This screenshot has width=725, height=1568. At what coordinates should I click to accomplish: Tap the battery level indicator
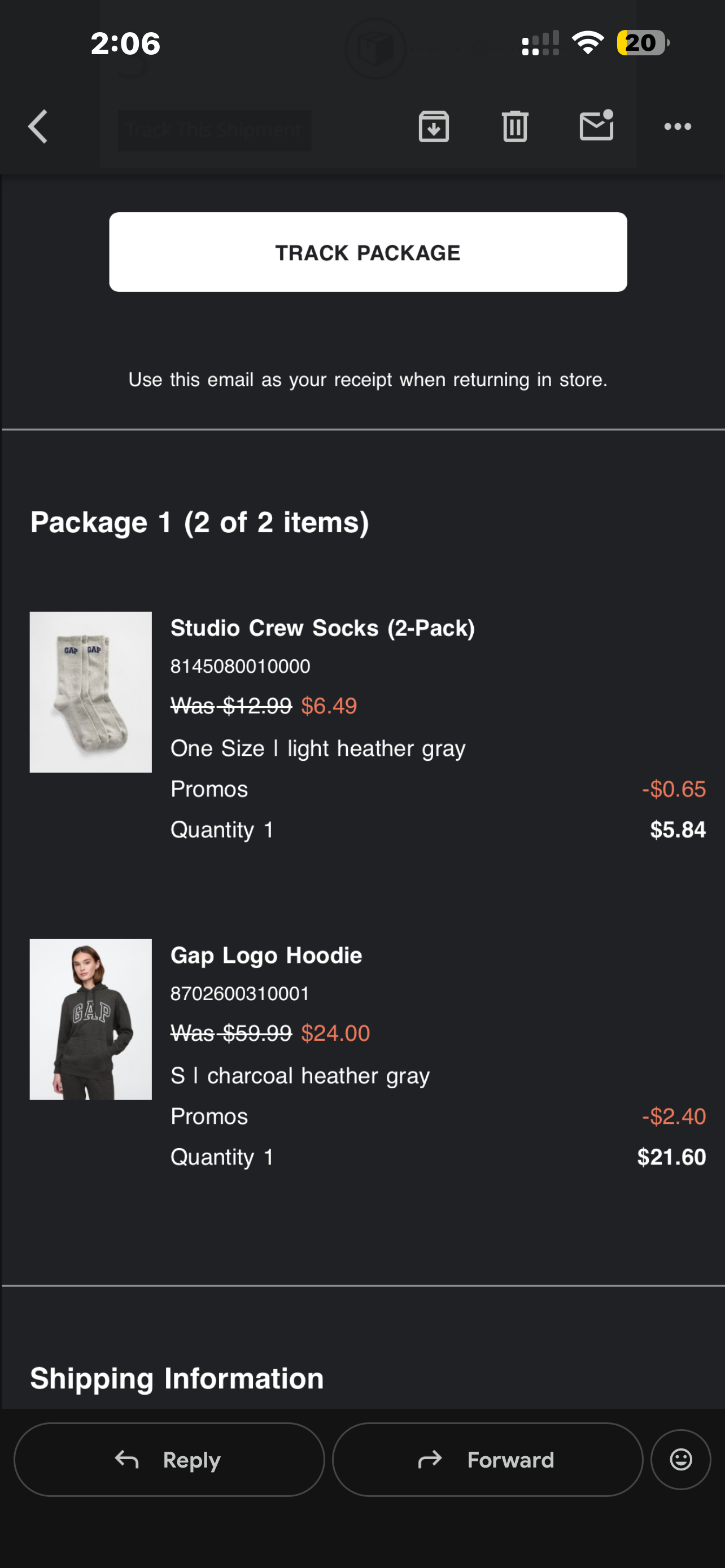[x=642, y=42]
